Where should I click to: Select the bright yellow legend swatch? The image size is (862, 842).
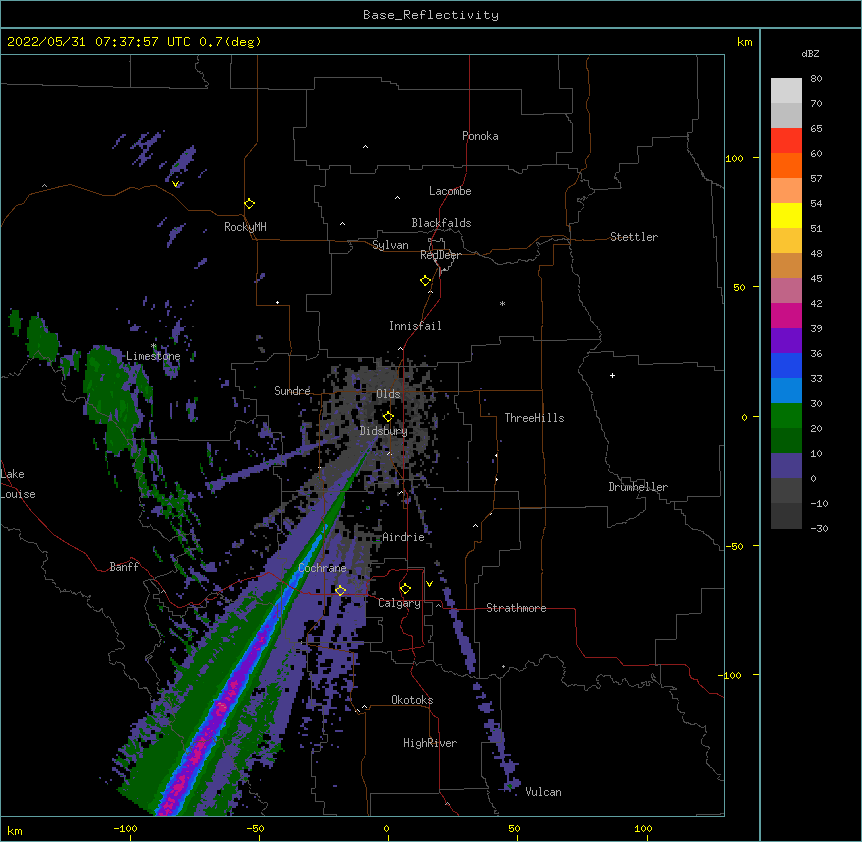[x=786, y=215]
